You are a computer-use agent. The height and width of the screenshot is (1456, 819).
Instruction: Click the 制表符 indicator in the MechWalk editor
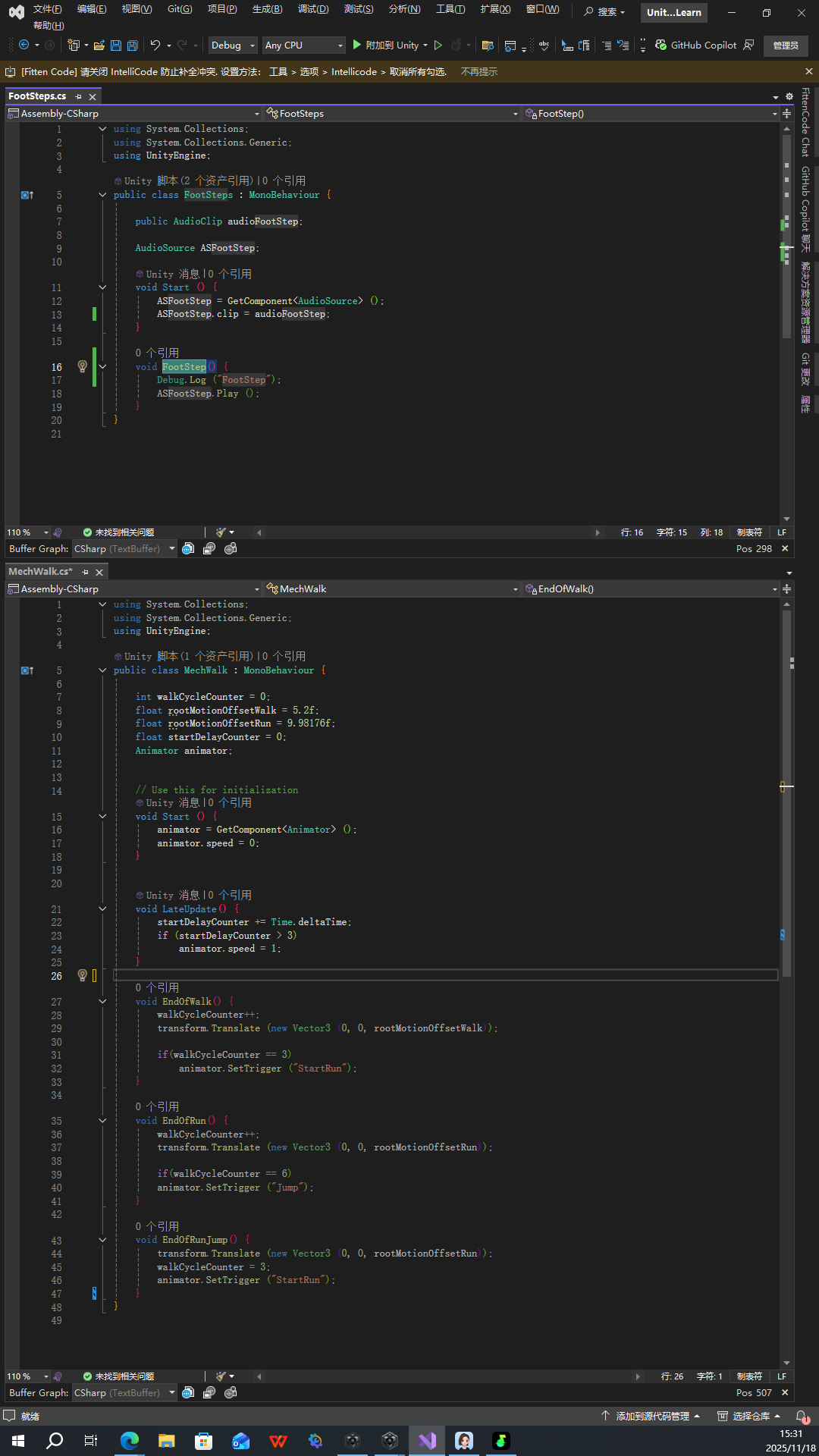[749, 1376]
